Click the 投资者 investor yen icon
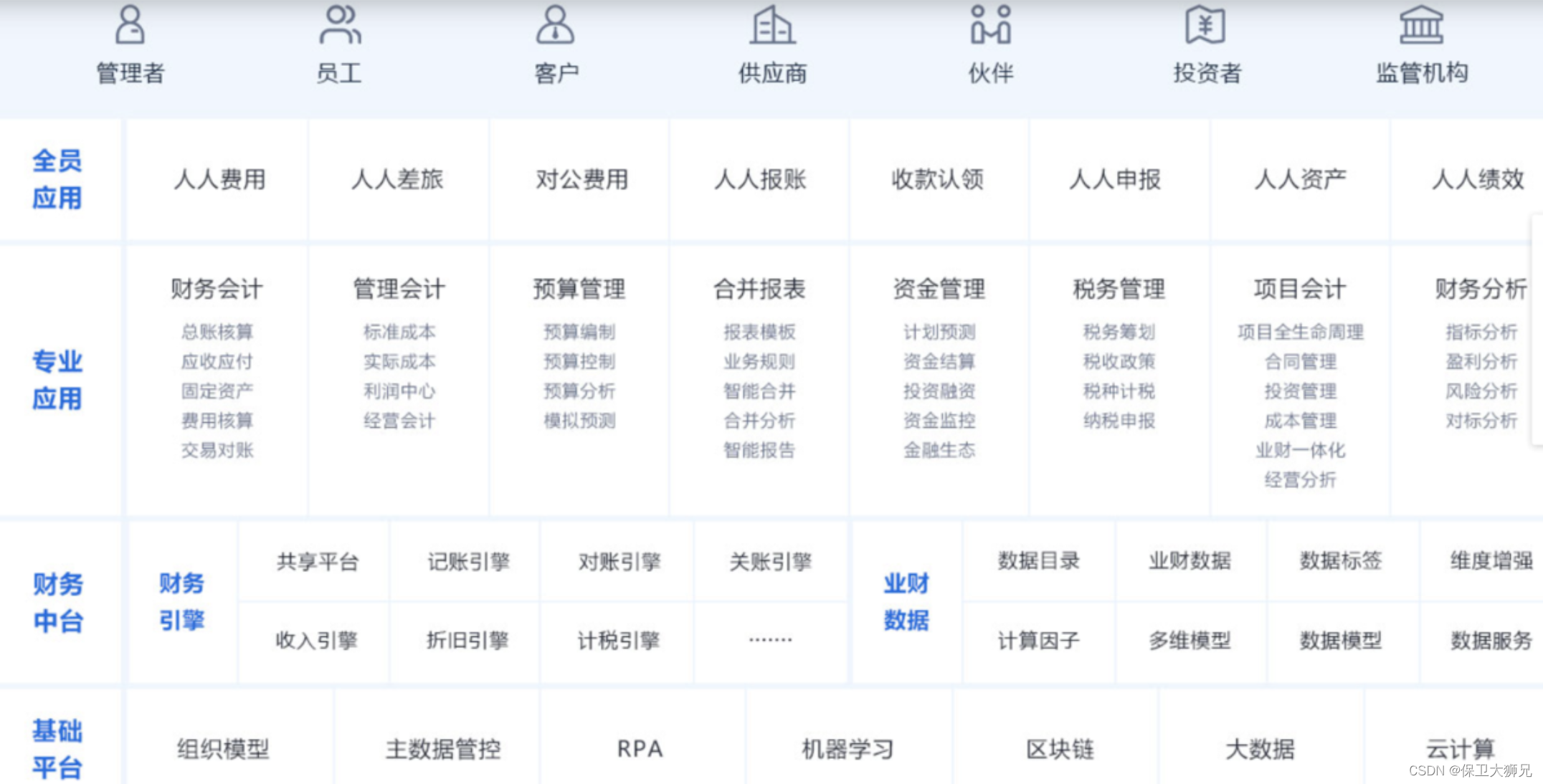 [1205, 25]
